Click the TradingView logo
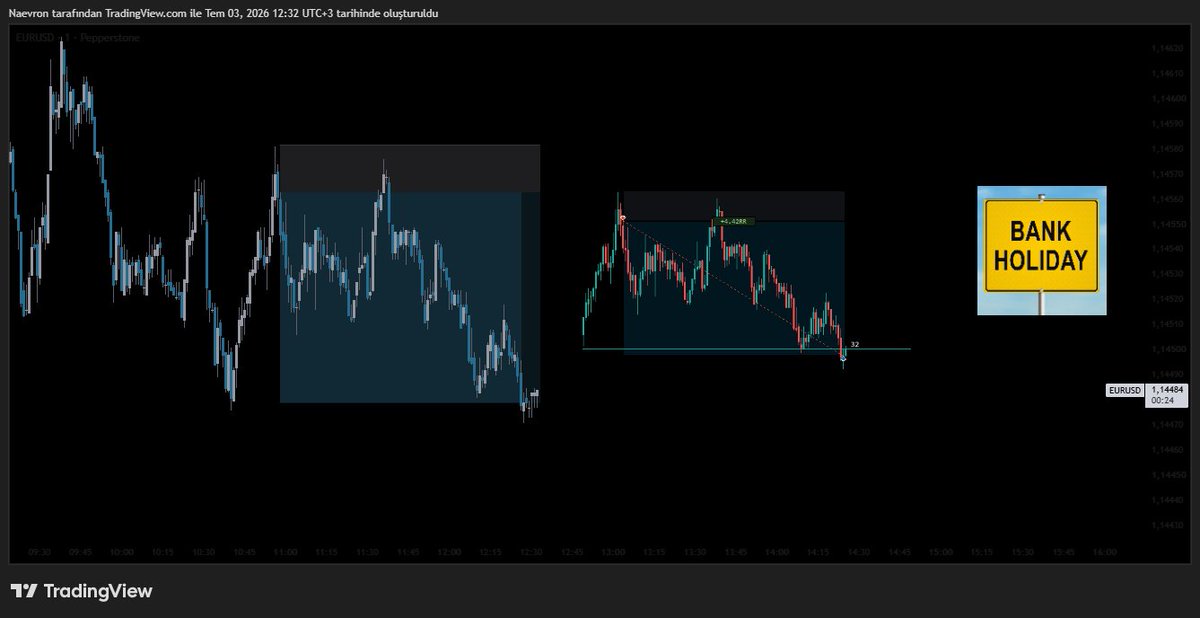Viewport: 1200px width, 618px height. pos(81,591)
